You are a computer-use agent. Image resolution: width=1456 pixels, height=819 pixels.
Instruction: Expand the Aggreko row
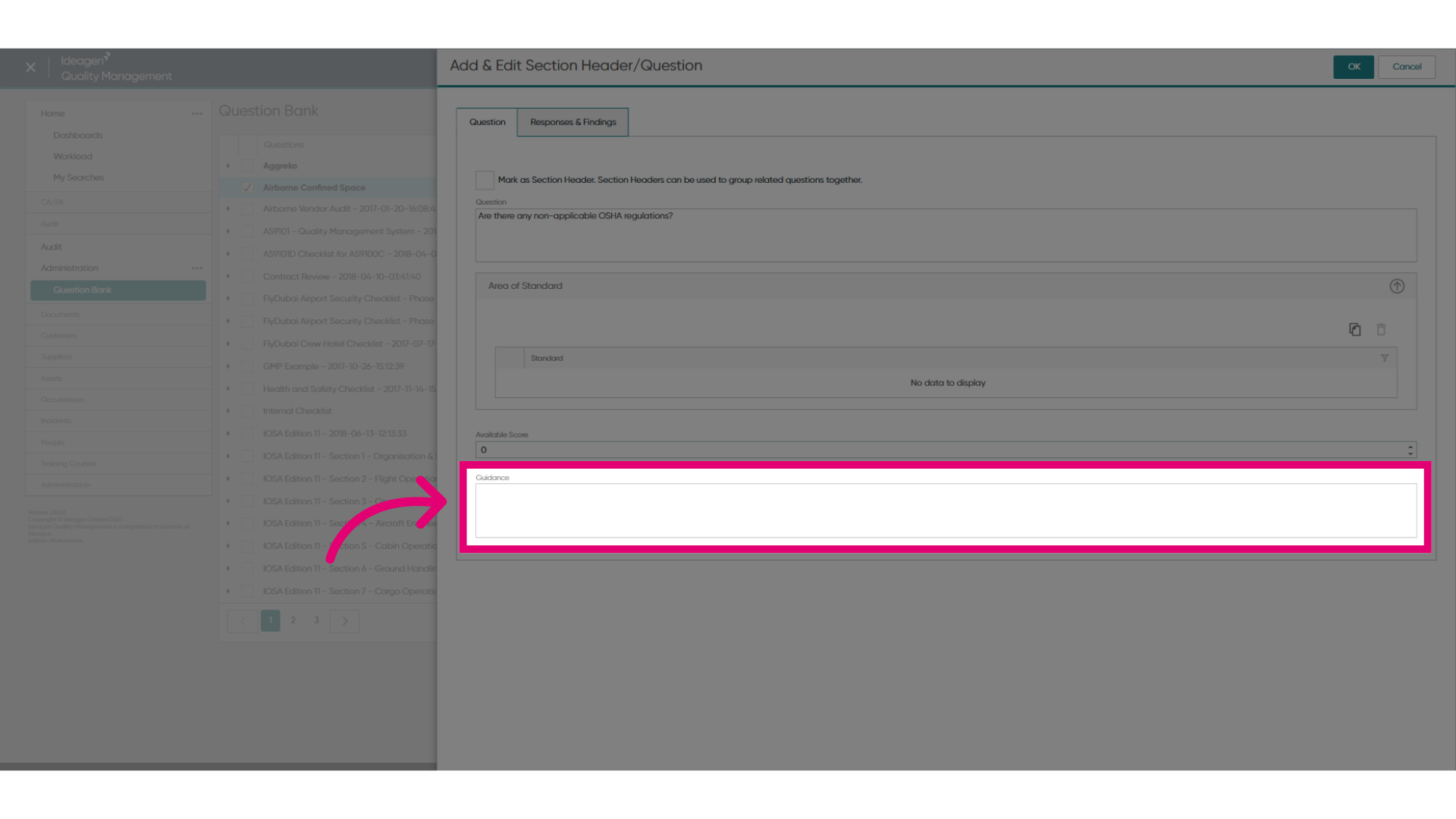click(x=228, y=165)
